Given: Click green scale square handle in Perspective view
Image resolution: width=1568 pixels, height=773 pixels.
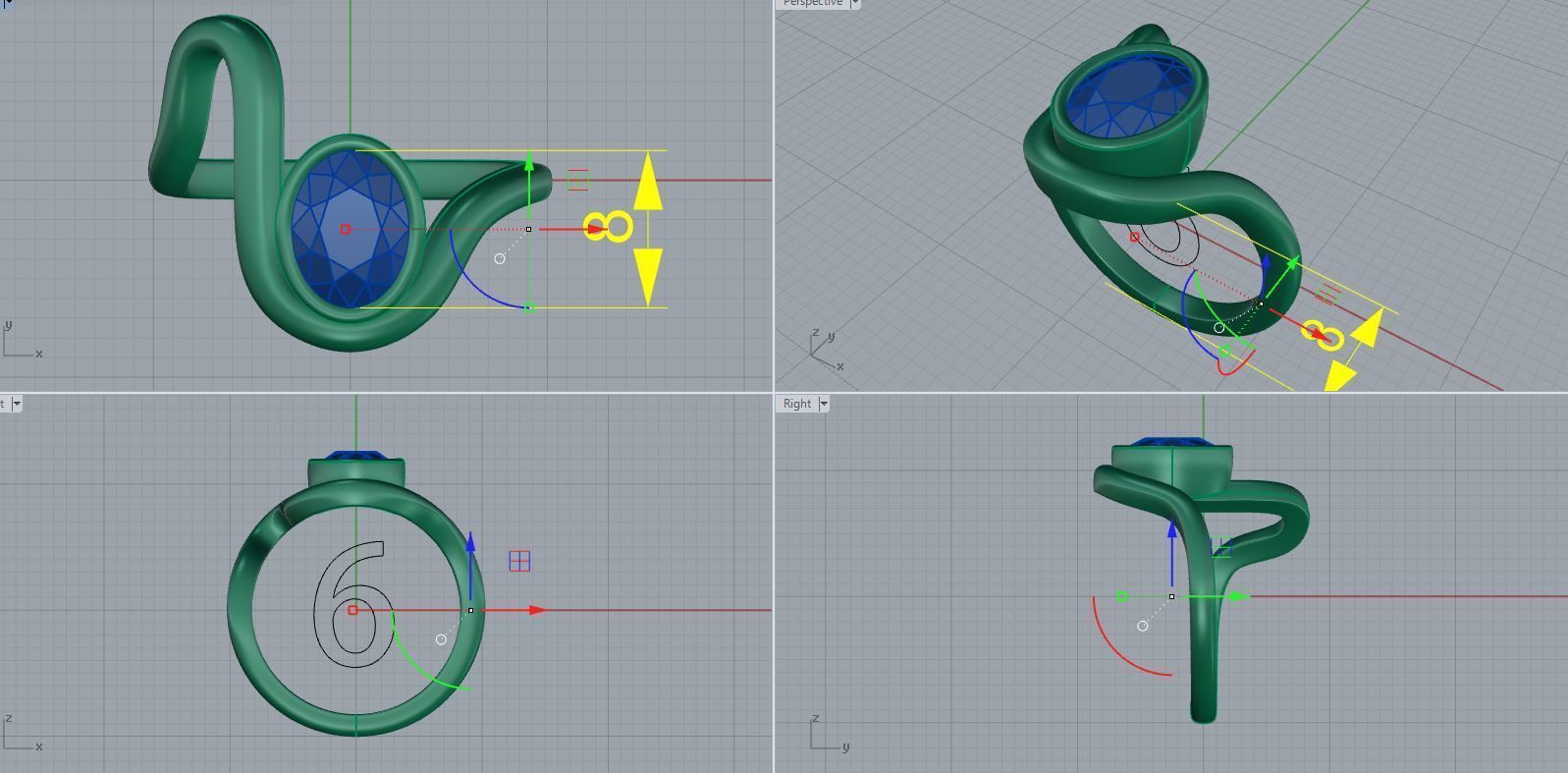Looking at the screenshot, I should coord(1224,351).
